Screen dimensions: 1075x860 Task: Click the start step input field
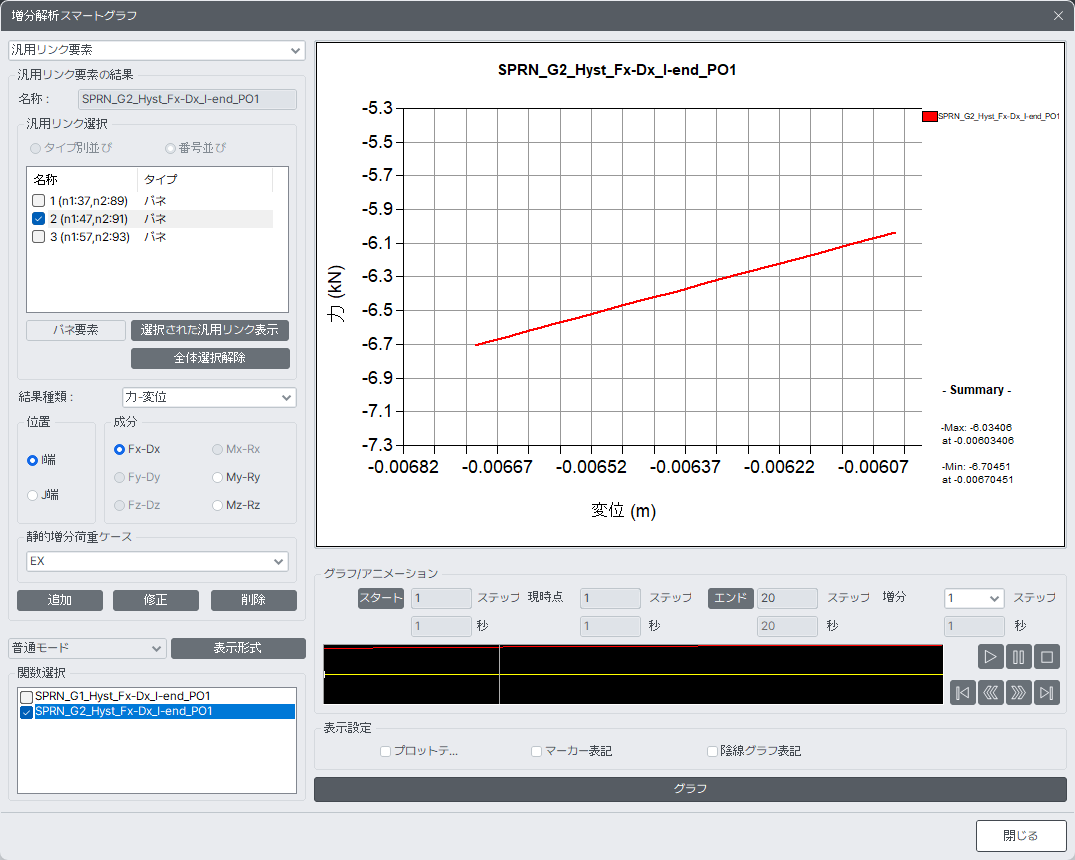tap(441, 598)
